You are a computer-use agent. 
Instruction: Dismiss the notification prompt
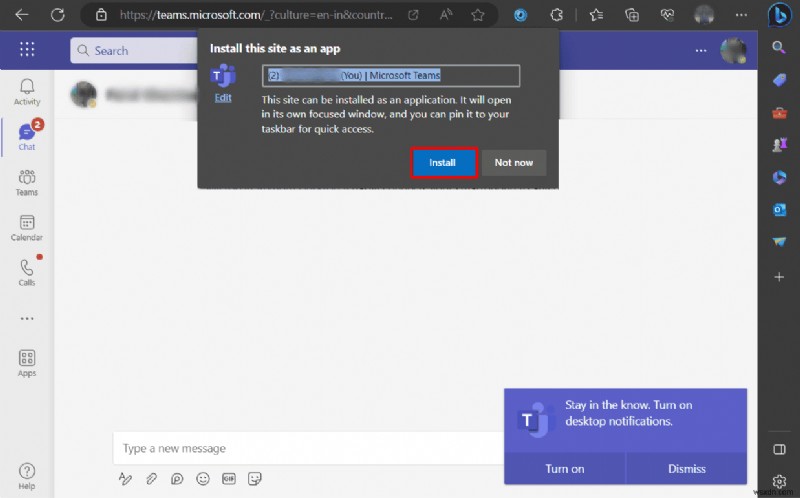[687, 468]
